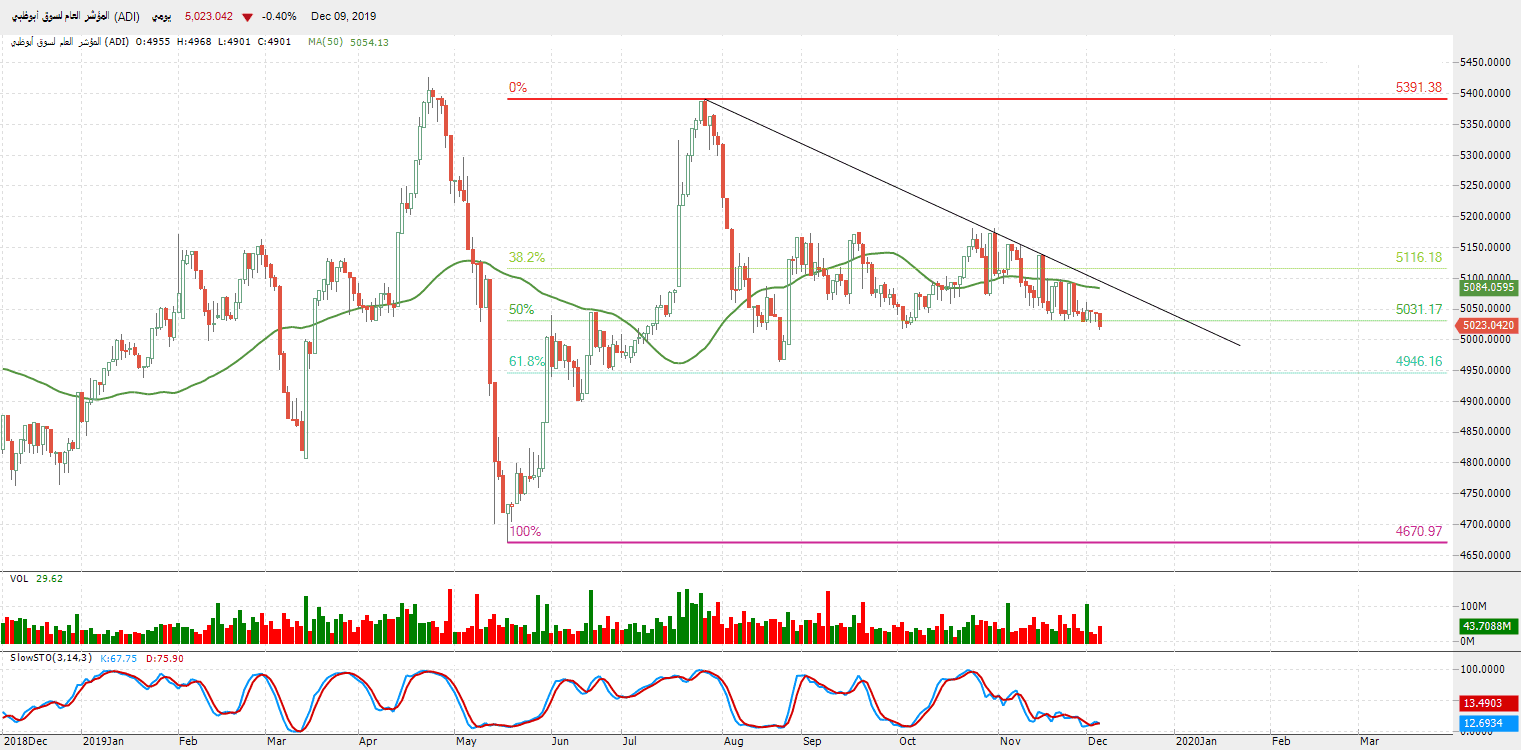Click the MA(50) indicator label
This screenshot has height=750, width=1521.
coord(326,42)
